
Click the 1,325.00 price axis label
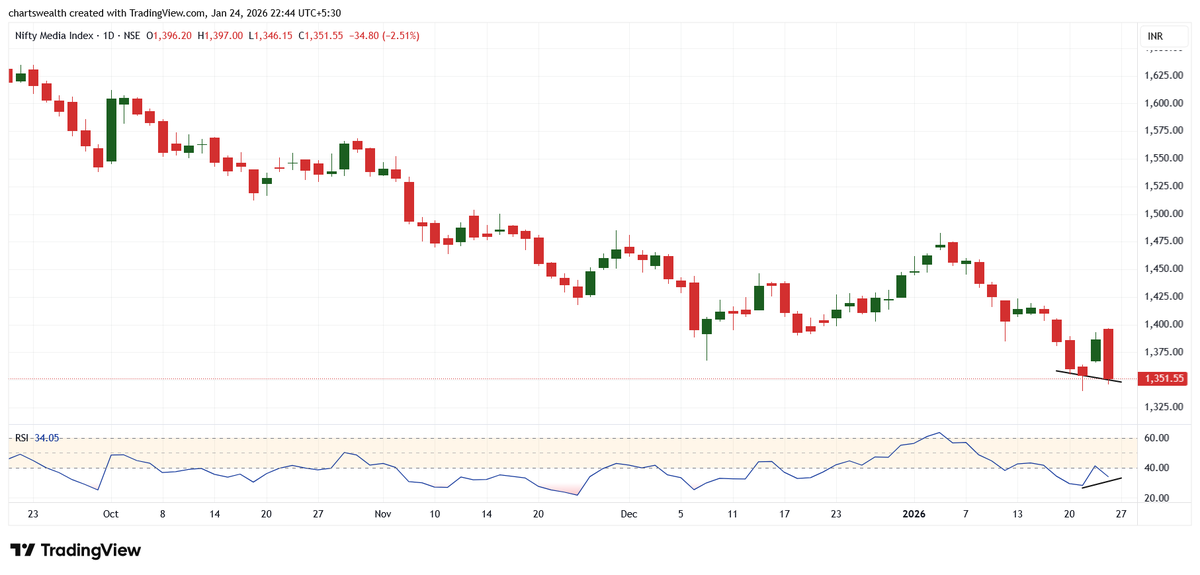[x=1164, y=407]
